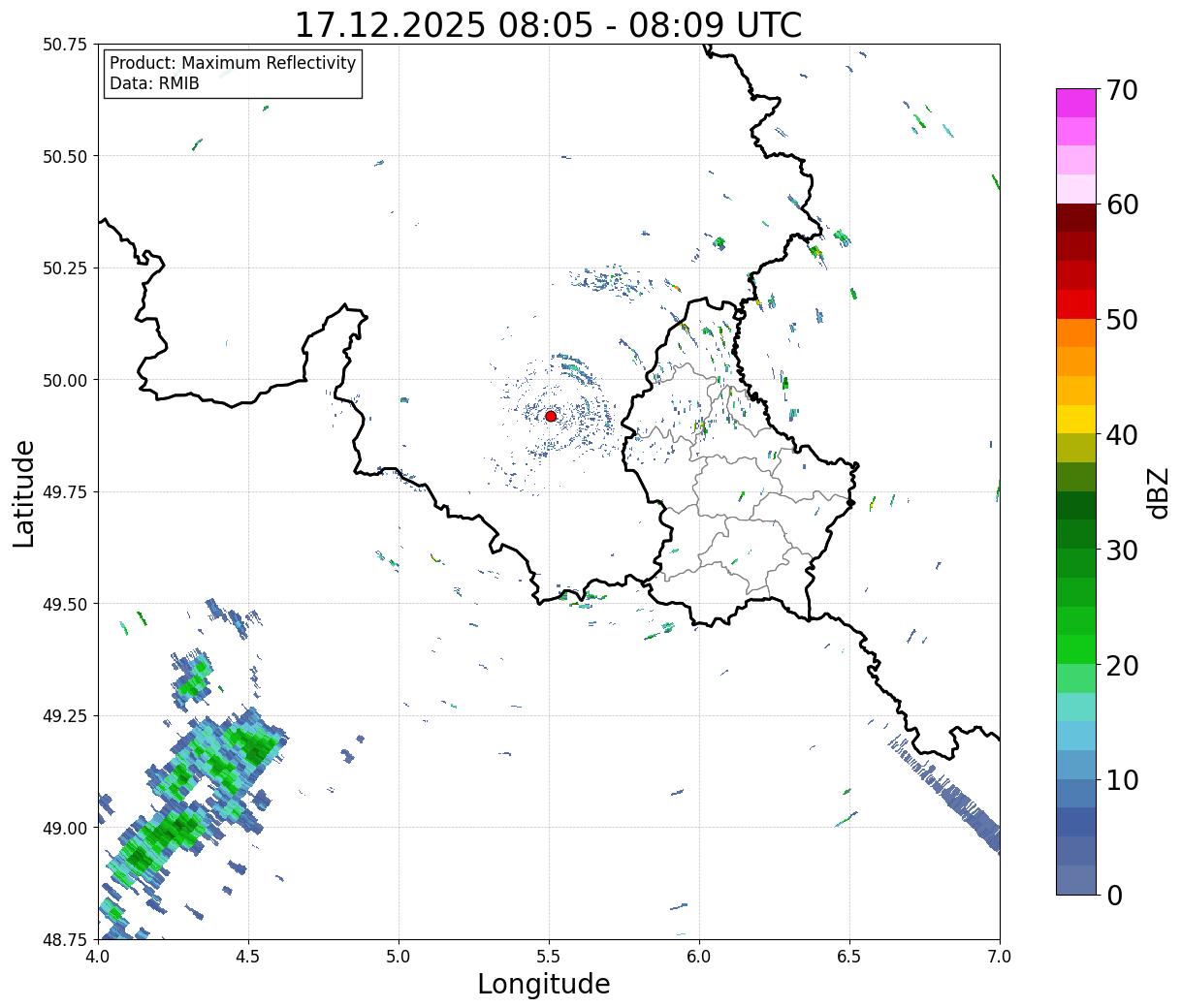Click the latitude tick label 48.75
The height and width of the screenshot is (1008, 1182).
click(66, 939)
